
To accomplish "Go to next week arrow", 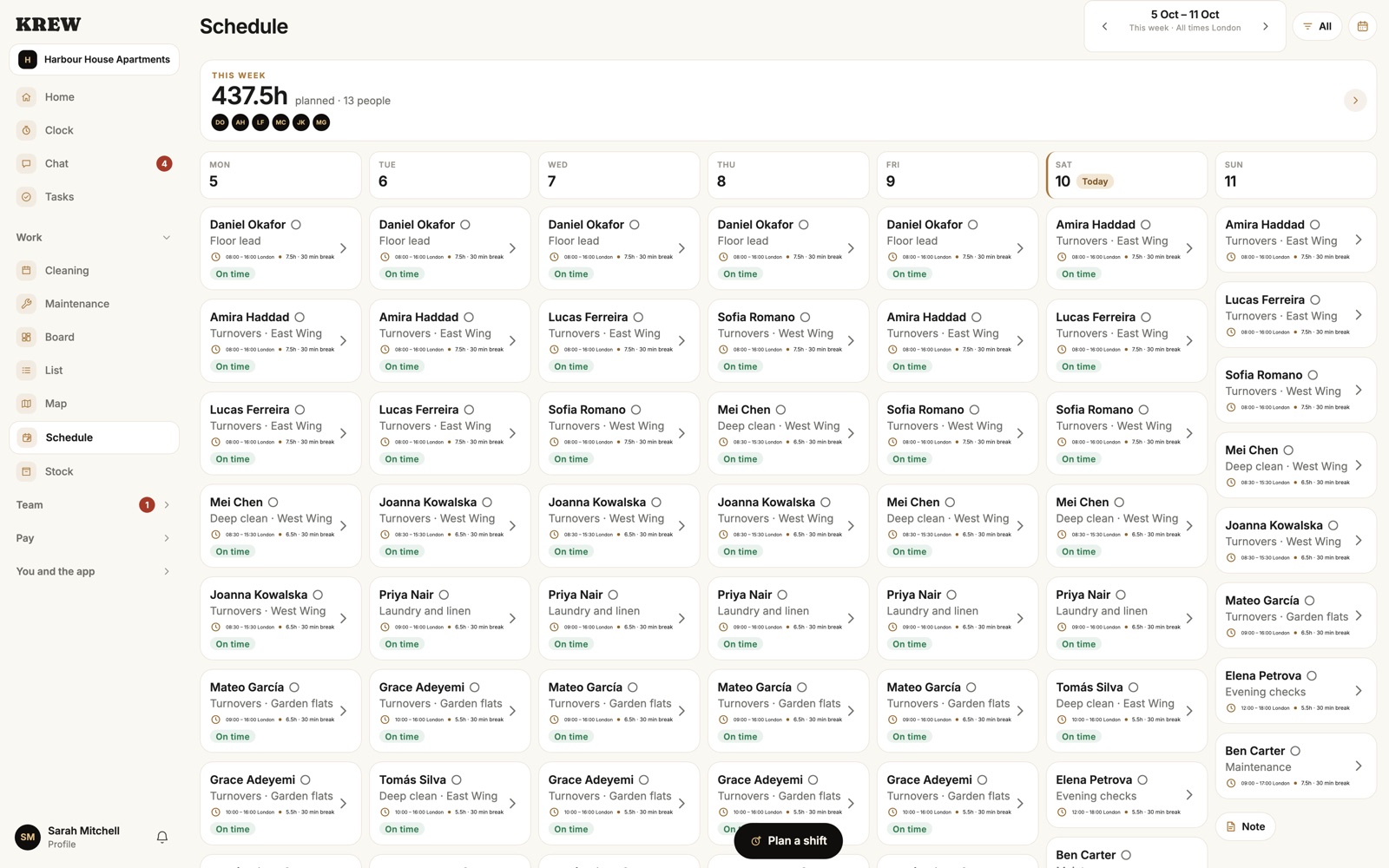I will (x=1266, y=27).
